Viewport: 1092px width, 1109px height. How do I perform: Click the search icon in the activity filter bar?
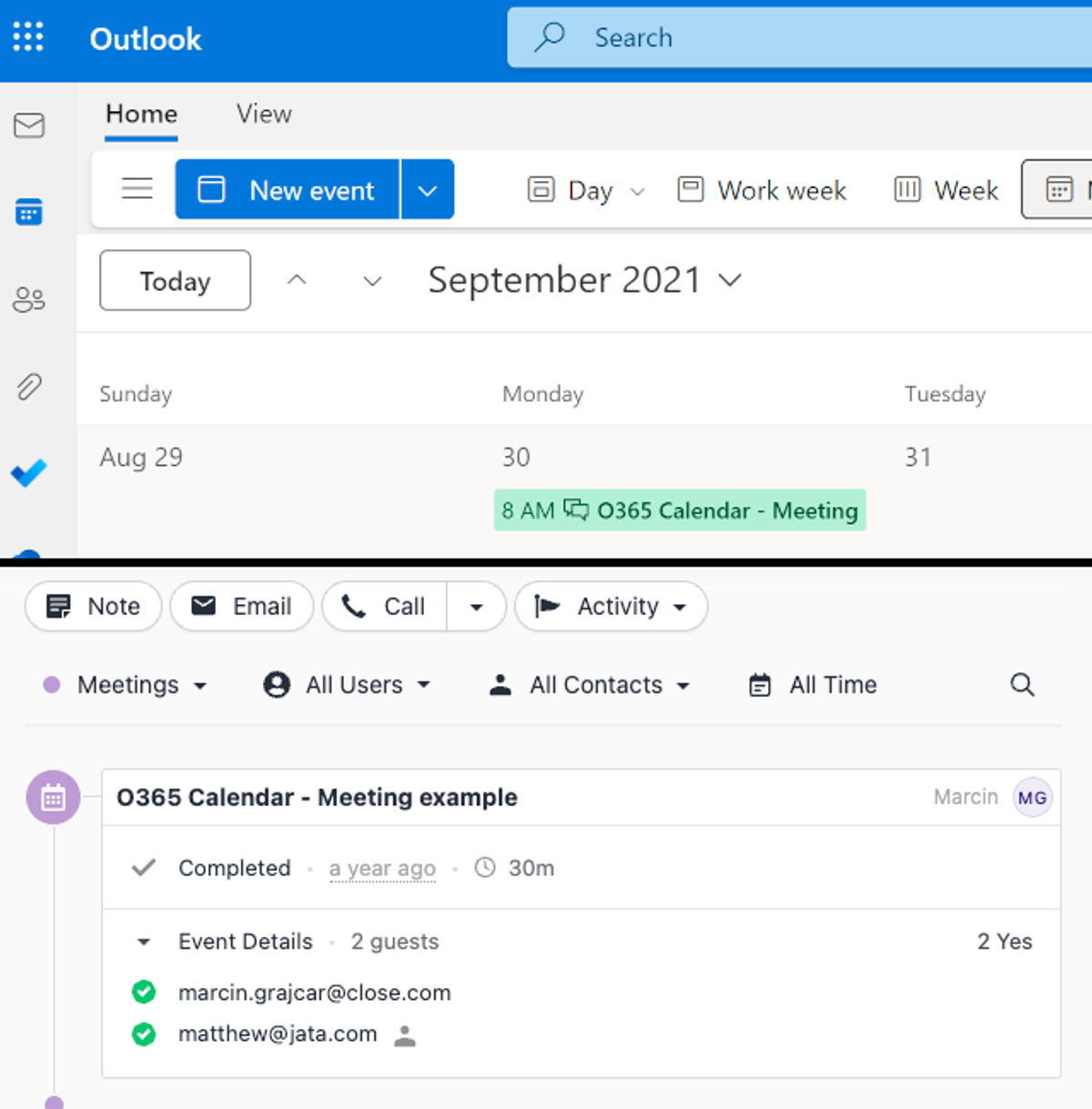1023,685
